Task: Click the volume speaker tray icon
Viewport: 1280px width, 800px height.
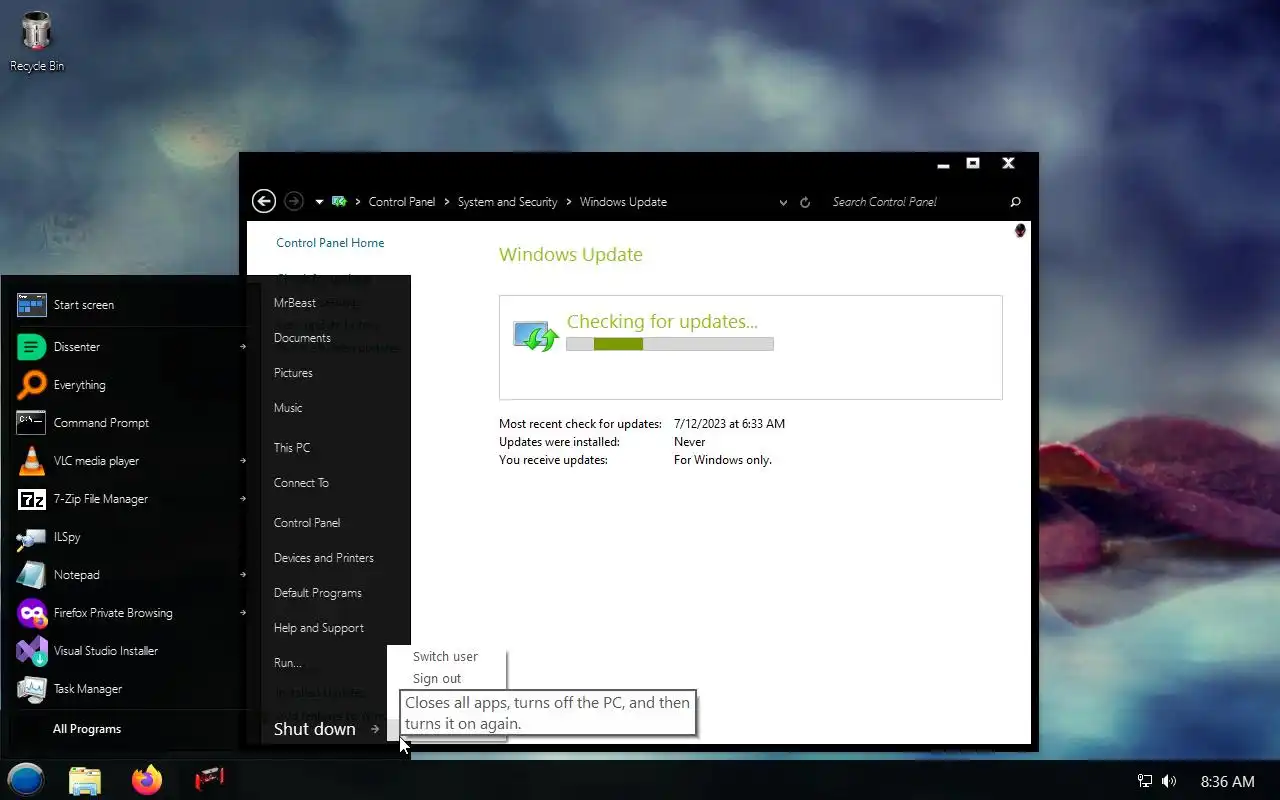Action: [1168, 781]
